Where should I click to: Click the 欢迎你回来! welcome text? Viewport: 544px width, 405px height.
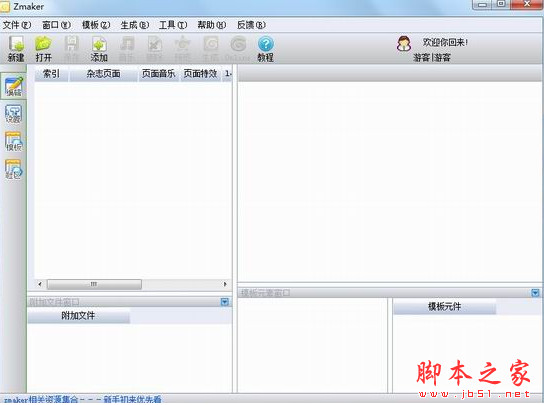point(445,42)
